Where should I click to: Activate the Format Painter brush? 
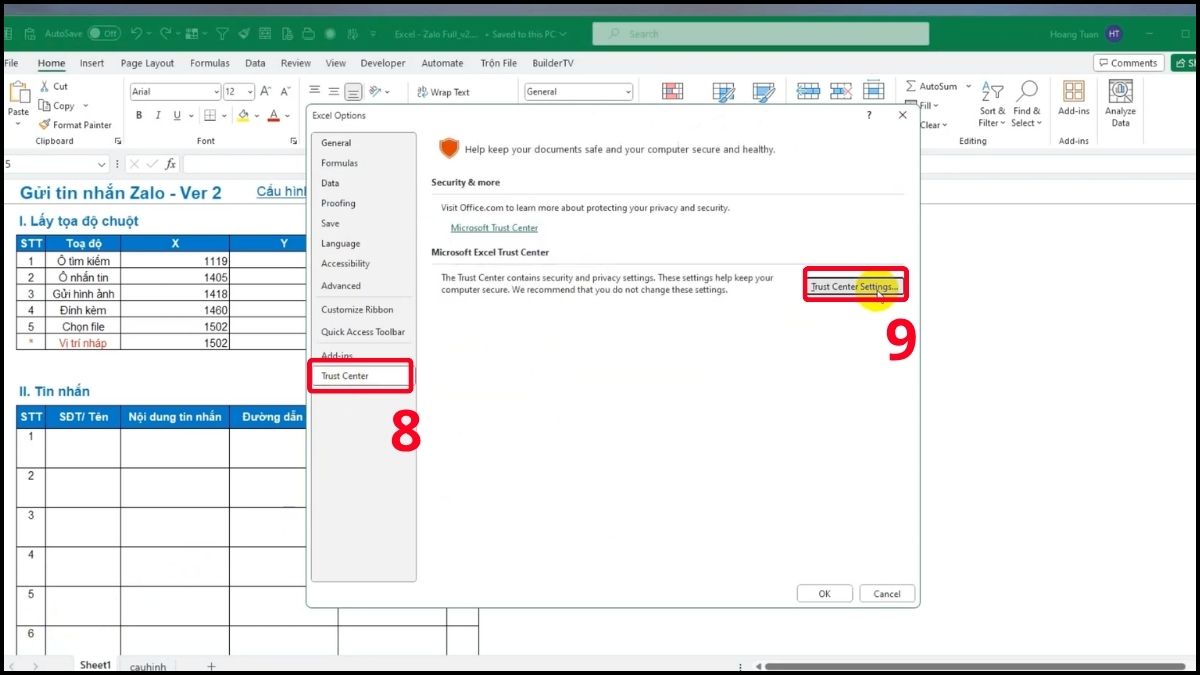45,125
